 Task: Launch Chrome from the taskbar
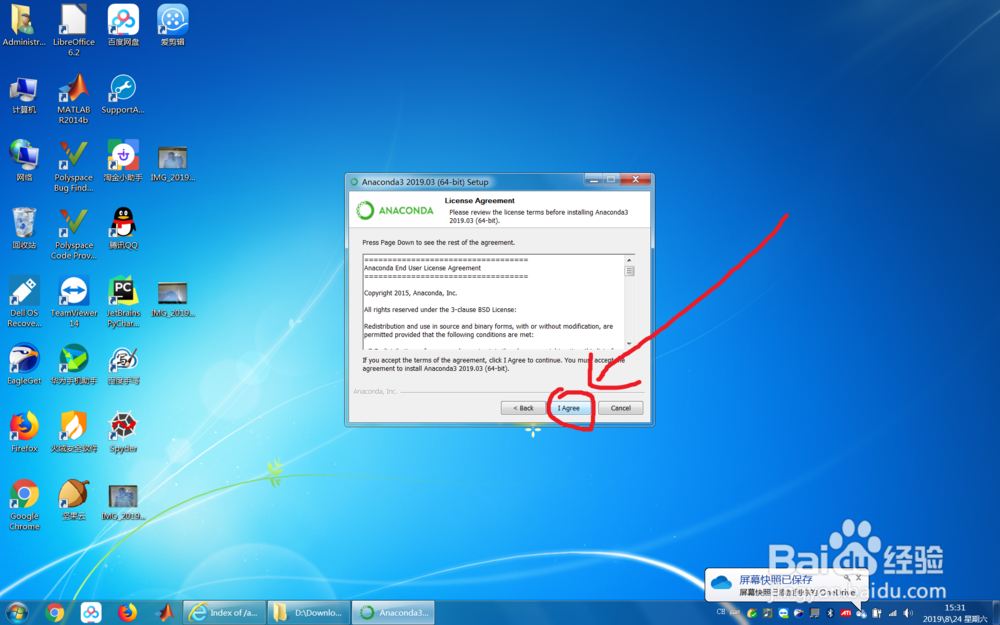[55, 613]
